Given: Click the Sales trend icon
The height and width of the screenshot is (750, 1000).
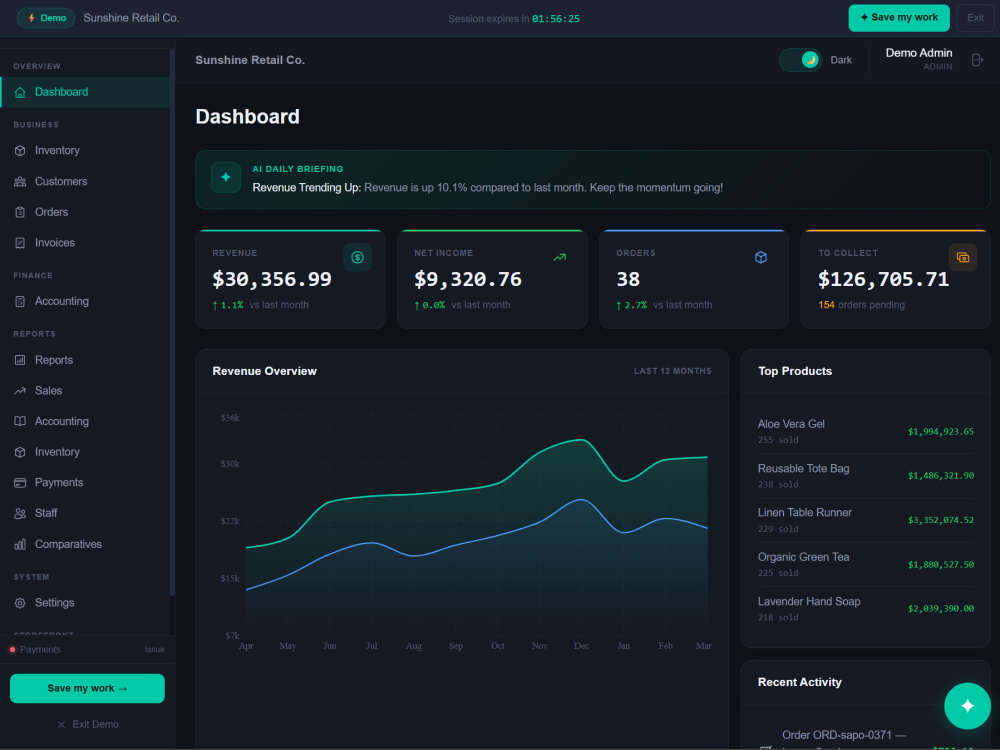Looking at the screenshot, I should (20, 390).
